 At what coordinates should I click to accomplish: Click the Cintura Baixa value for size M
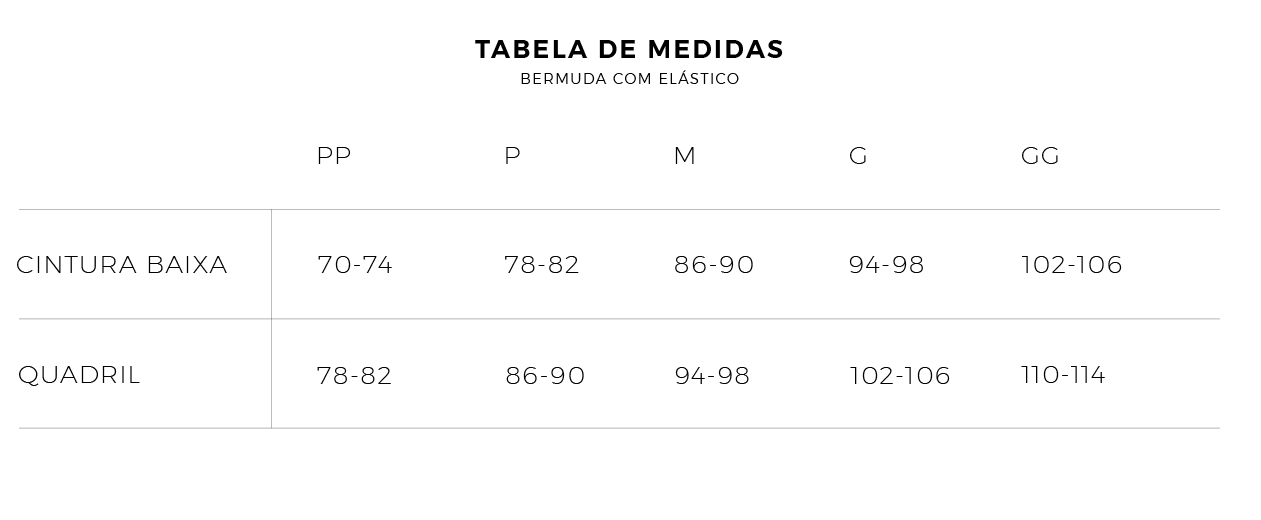pos(714,265)
